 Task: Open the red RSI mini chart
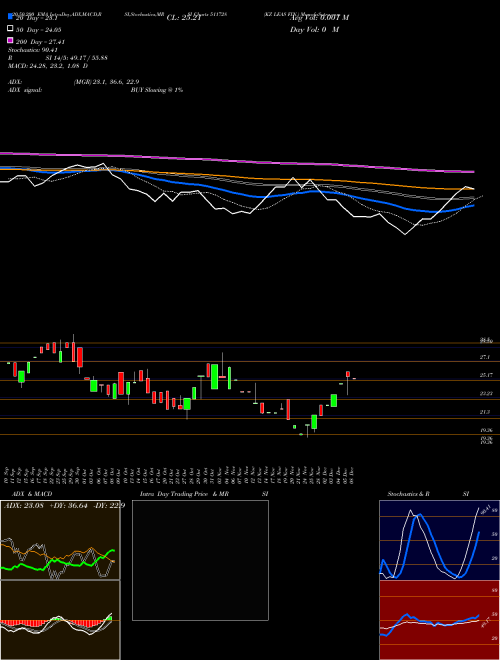tap(439, 620)
